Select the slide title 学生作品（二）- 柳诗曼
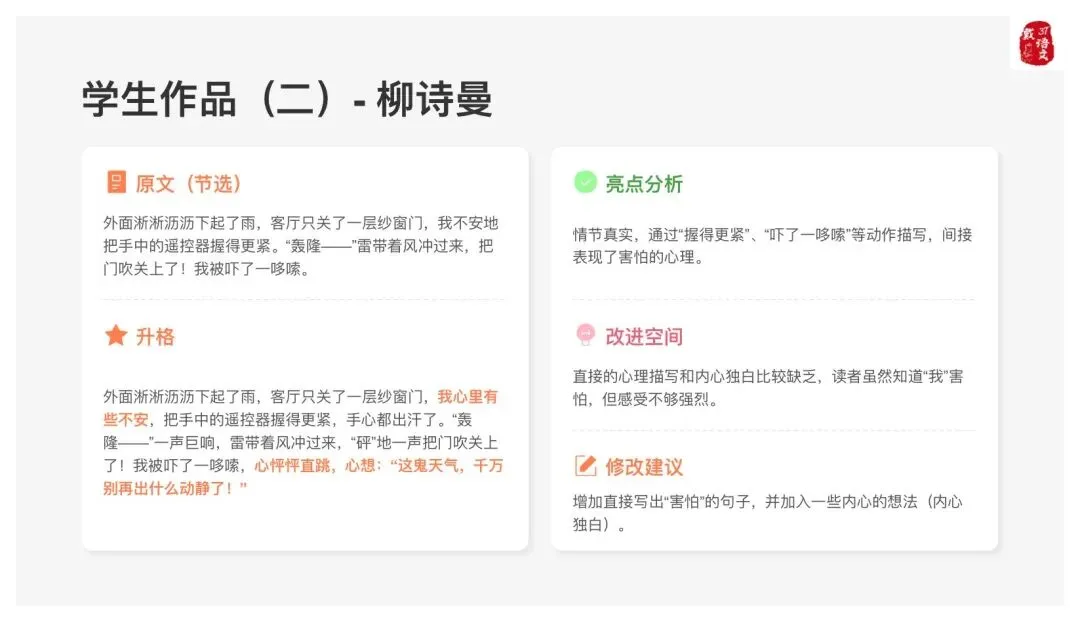Image resolution: width=1080 pixels, height=621 pixels. 287,101
